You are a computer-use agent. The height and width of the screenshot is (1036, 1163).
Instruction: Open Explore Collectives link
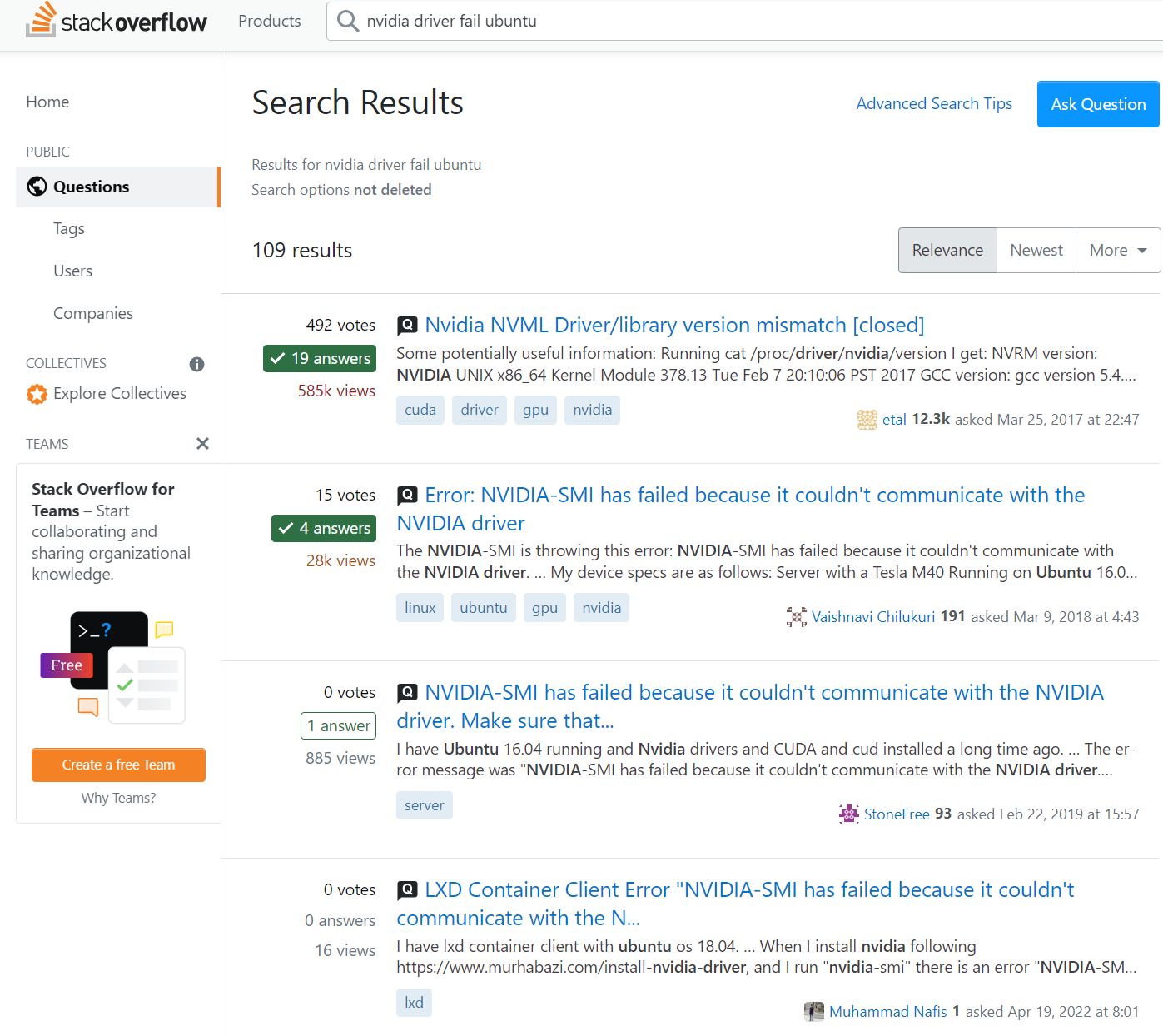point(120,394)
